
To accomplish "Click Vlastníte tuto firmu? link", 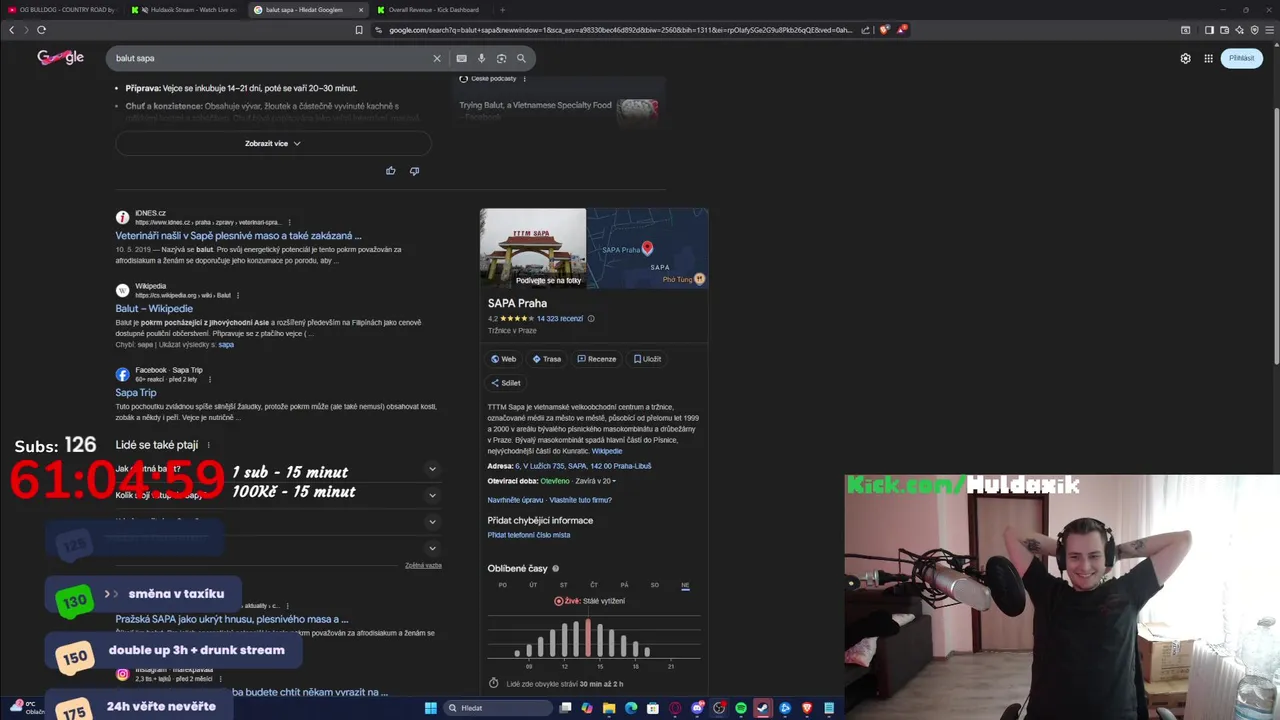I will (x=581, y=500).
